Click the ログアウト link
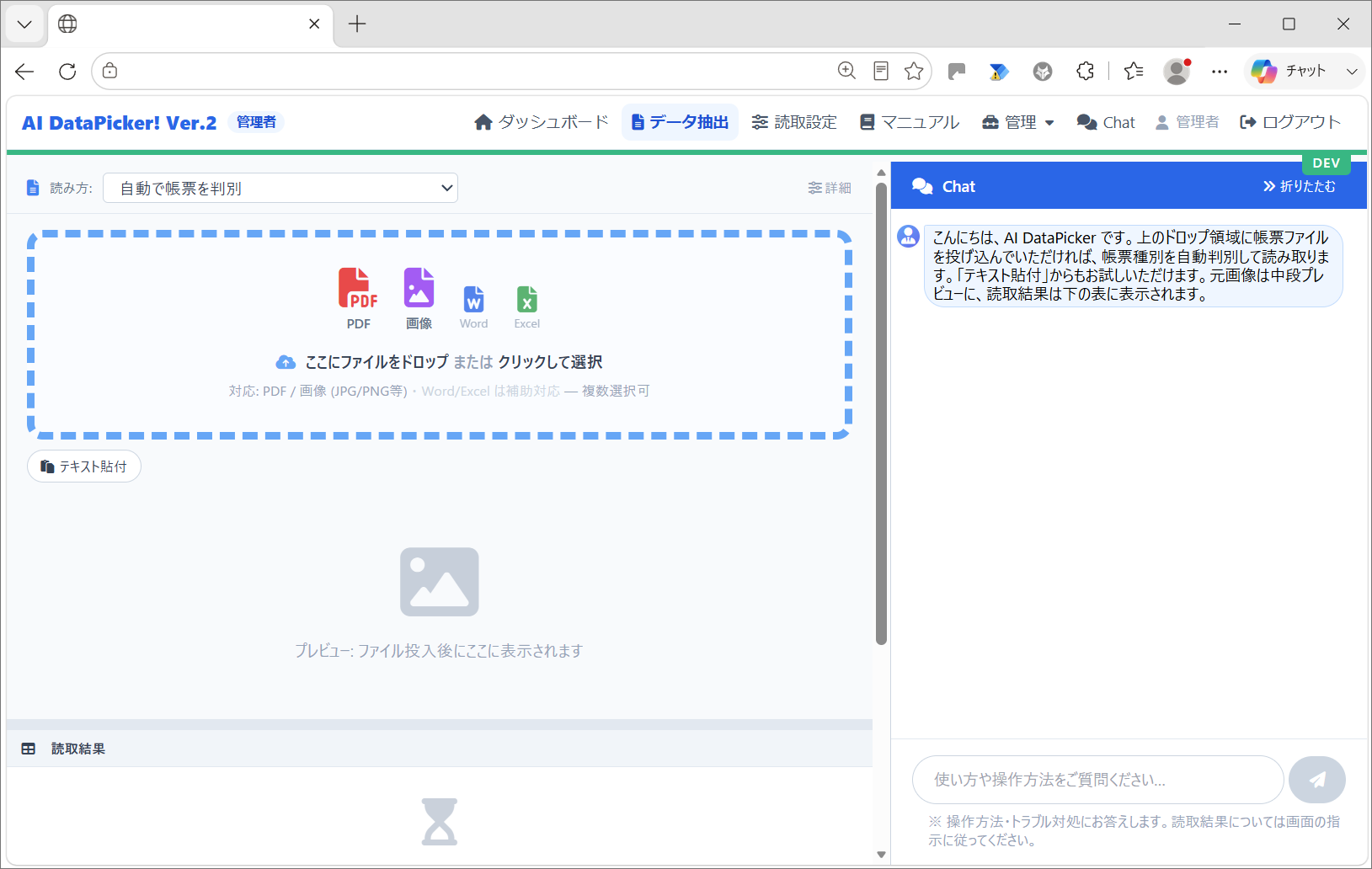This screenshot has height=869, width=1372. pos(1289,122)
